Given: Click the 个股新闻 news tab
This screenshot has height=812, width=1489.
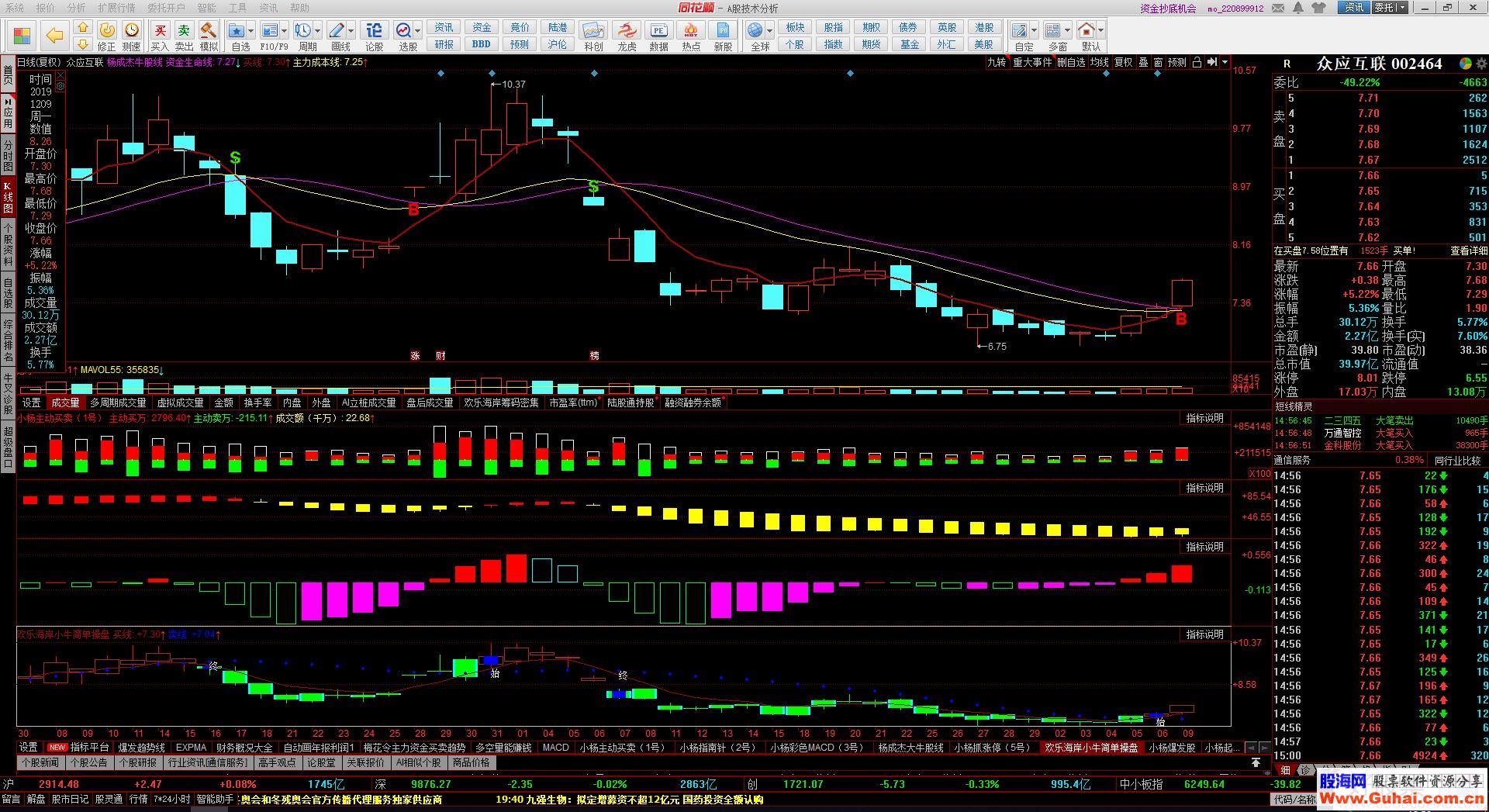Looking at the screenshot, I should 40,762.
